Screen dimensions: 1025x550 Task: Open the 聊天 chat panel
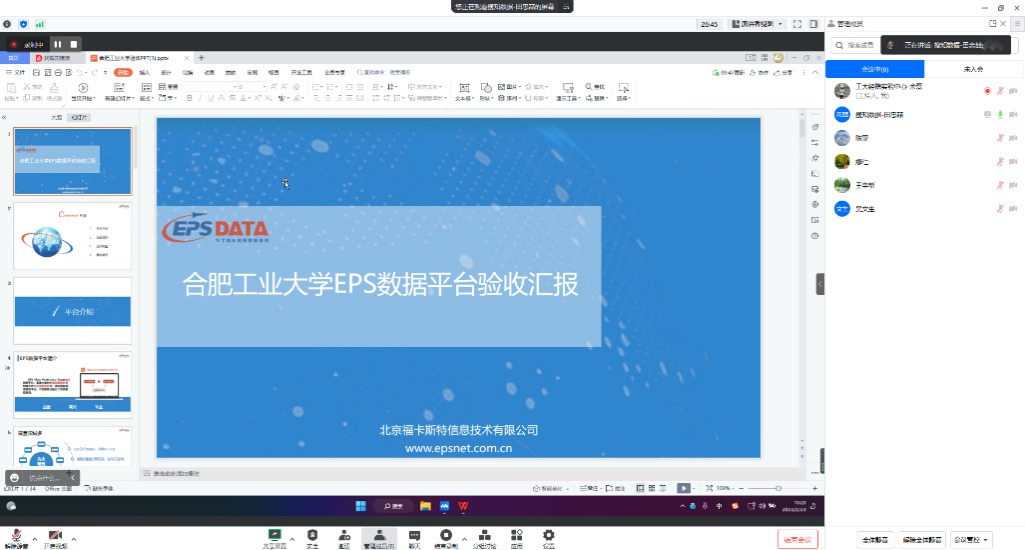pos(414,538)
